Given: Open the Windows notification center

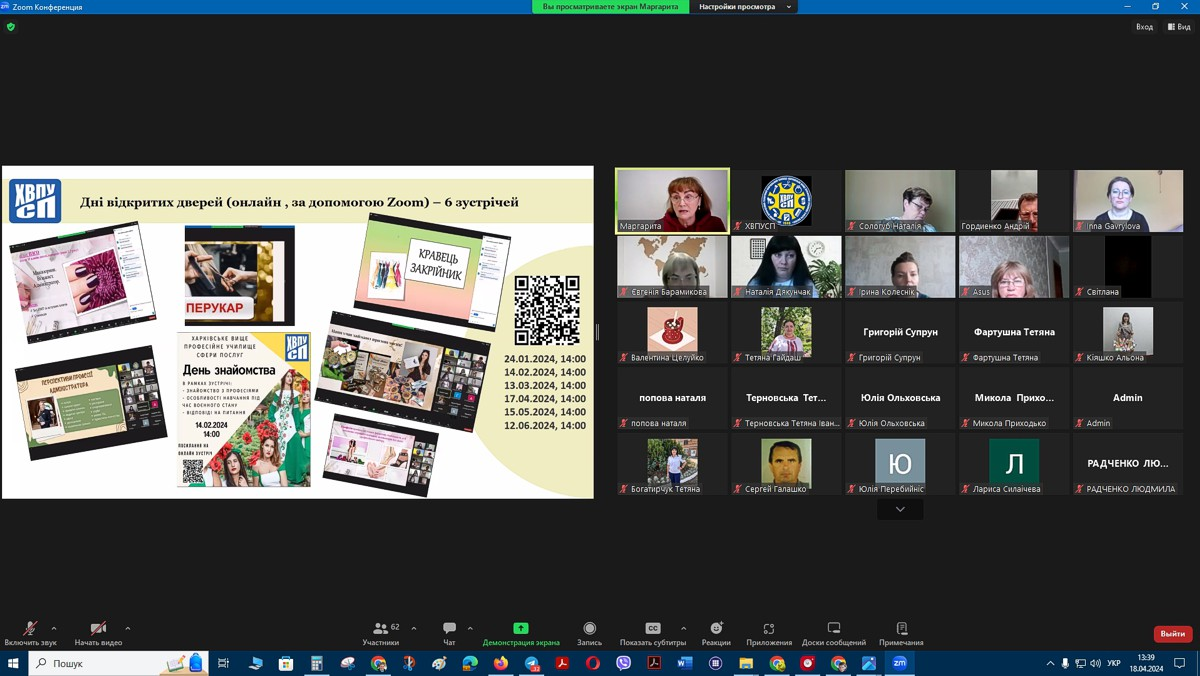Looking at the screenshot, I should 1180,663.
